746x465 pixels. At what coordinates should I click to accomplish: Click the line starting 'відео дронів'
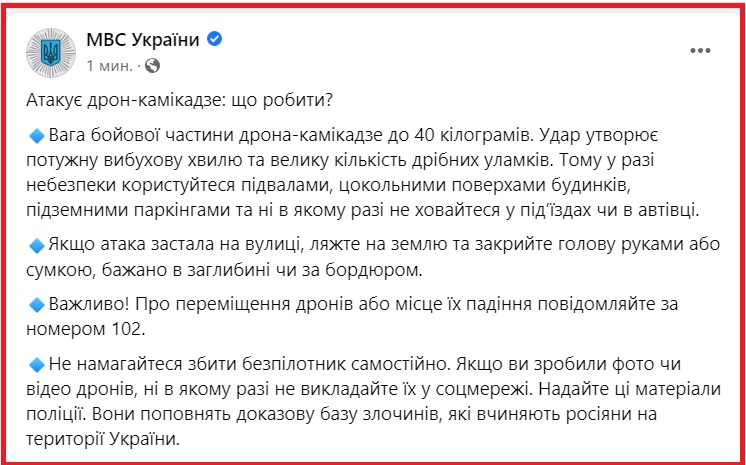[373, 389]
